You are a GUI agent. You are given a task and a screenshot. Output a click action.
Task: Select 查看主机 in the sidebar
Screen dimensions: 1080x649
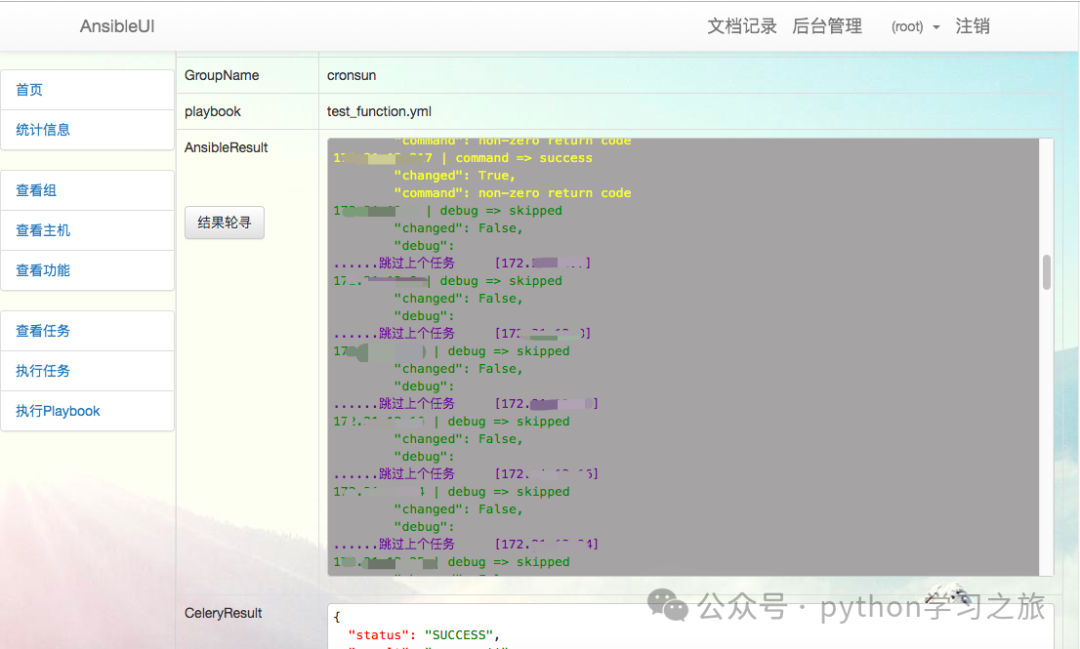tap(87, 230)
